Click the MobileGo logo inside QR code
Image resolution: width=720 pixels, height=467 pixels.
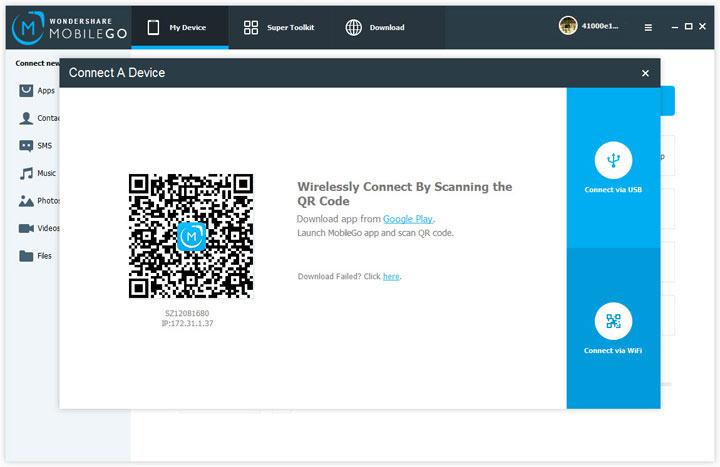click(x=191, y=236)
